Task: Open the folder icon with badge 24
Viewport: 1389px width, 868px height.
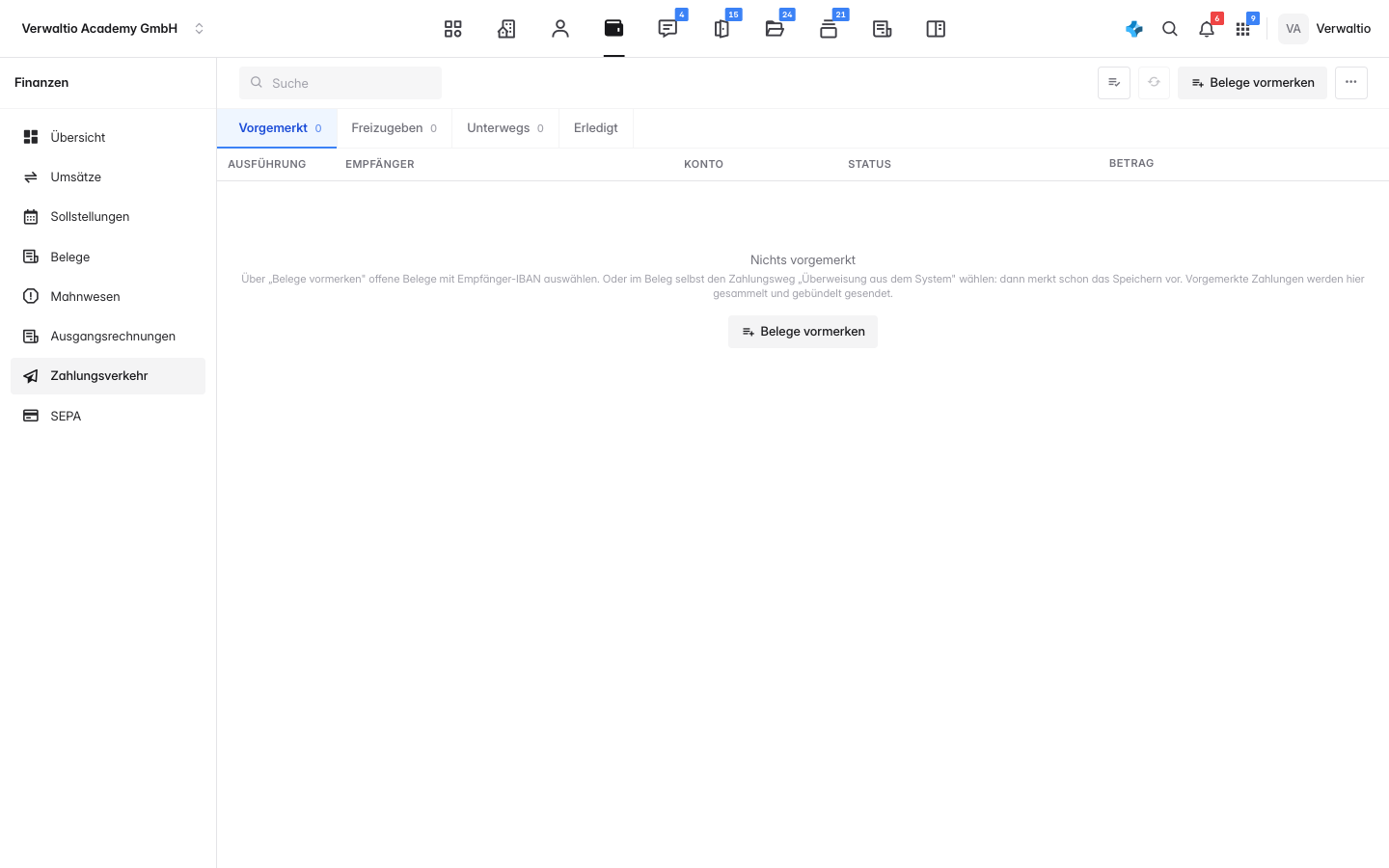Action: 775,29
